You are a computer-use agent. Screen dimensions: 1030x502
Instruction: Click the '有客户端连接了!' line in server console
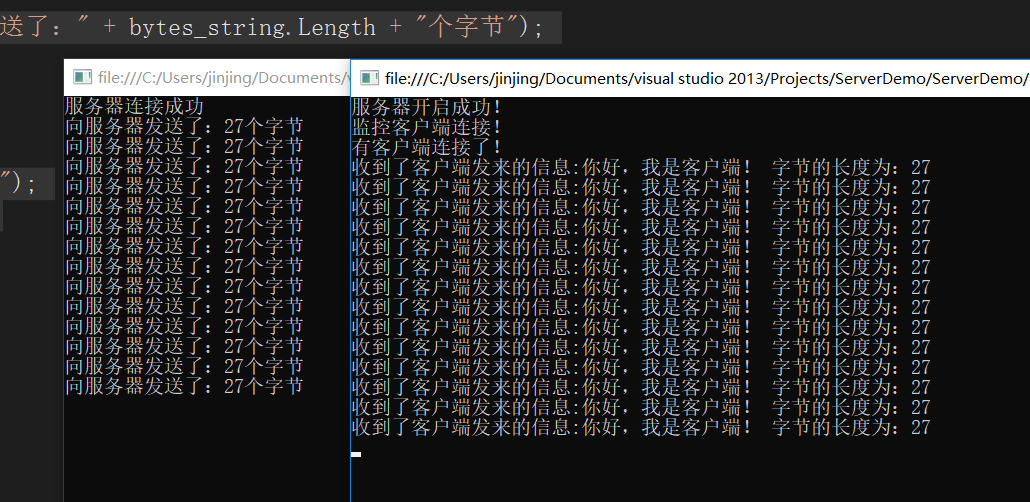tap(426, 147)
